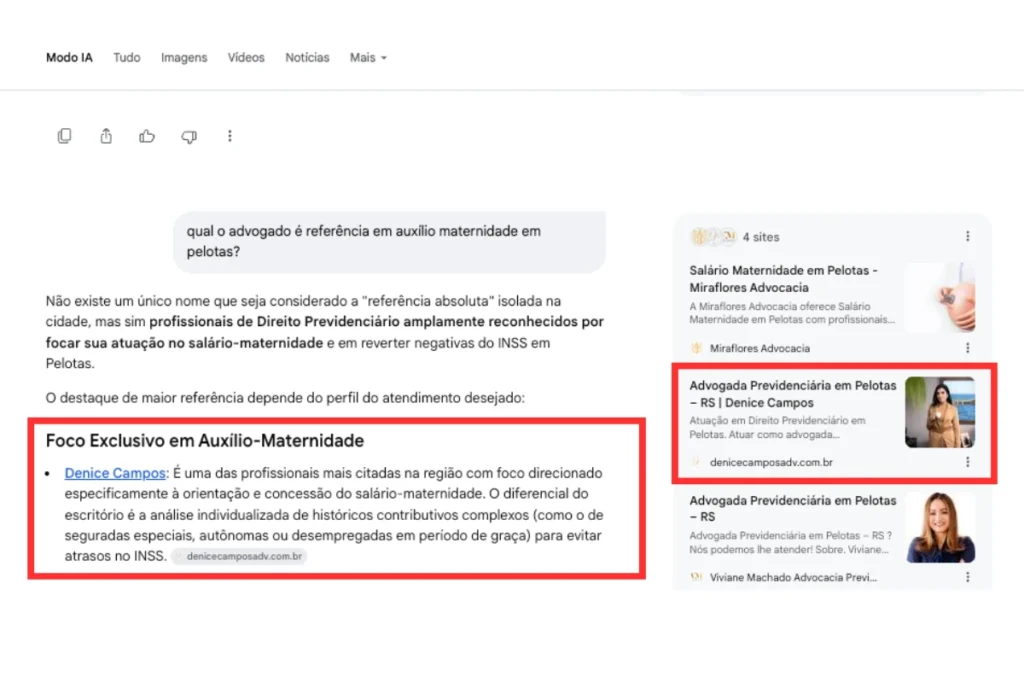
Task: Click the snippet Atuação em Direito Previdenciário em Pelotas
Action: (x=777, y=428)
